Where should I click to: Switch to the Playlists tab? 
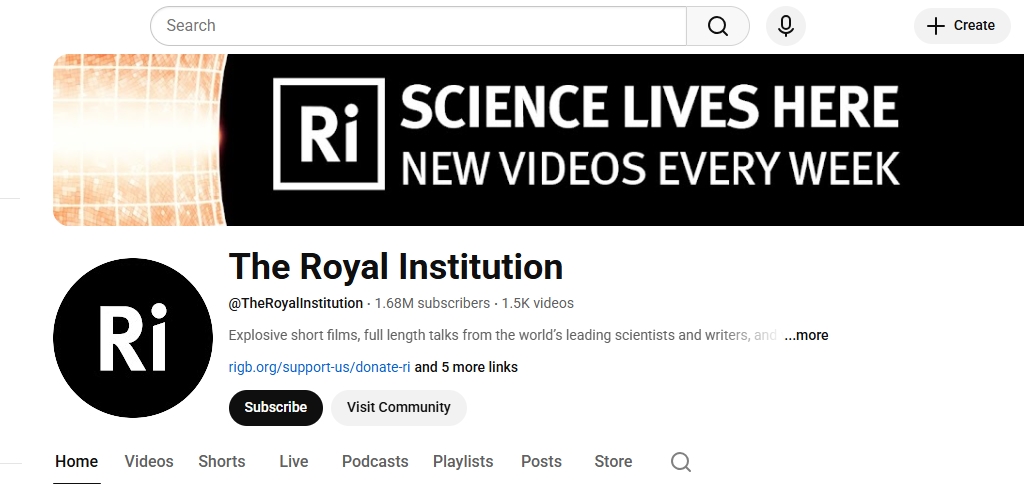(463, 462)
